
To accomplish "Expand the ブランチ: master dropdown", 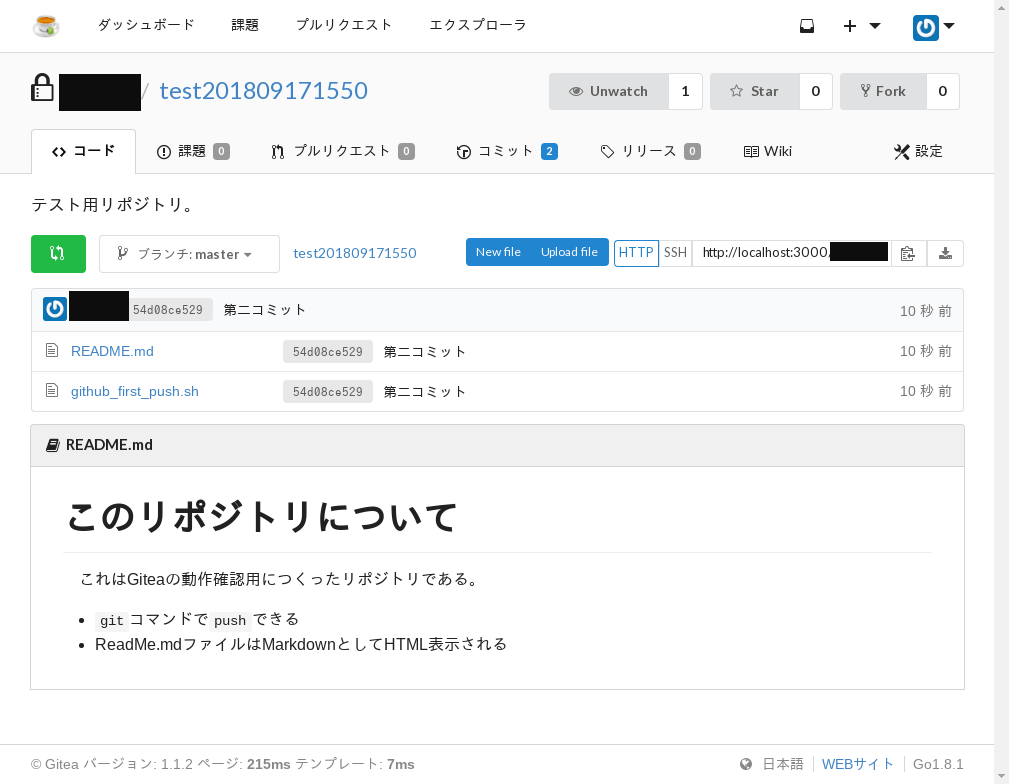I will click(189, 254).
